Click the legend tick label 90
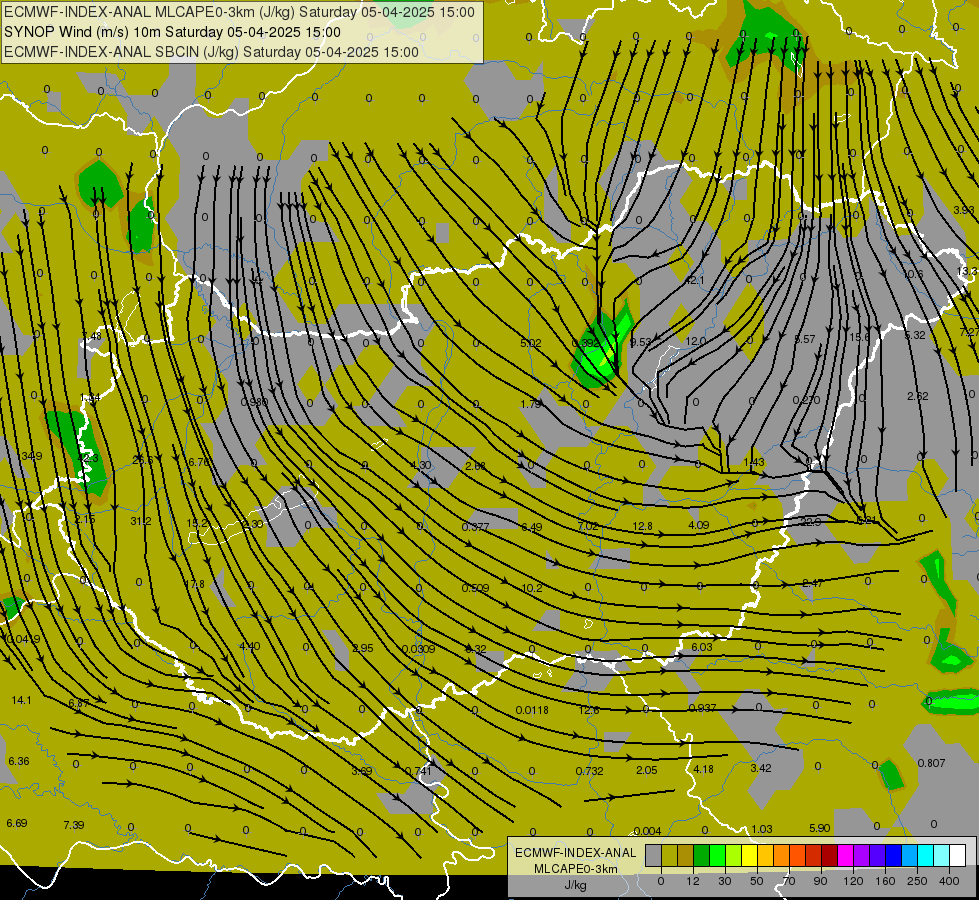This screenshot has width=979, height=900. pyautogui.click(x=820, y=881)
